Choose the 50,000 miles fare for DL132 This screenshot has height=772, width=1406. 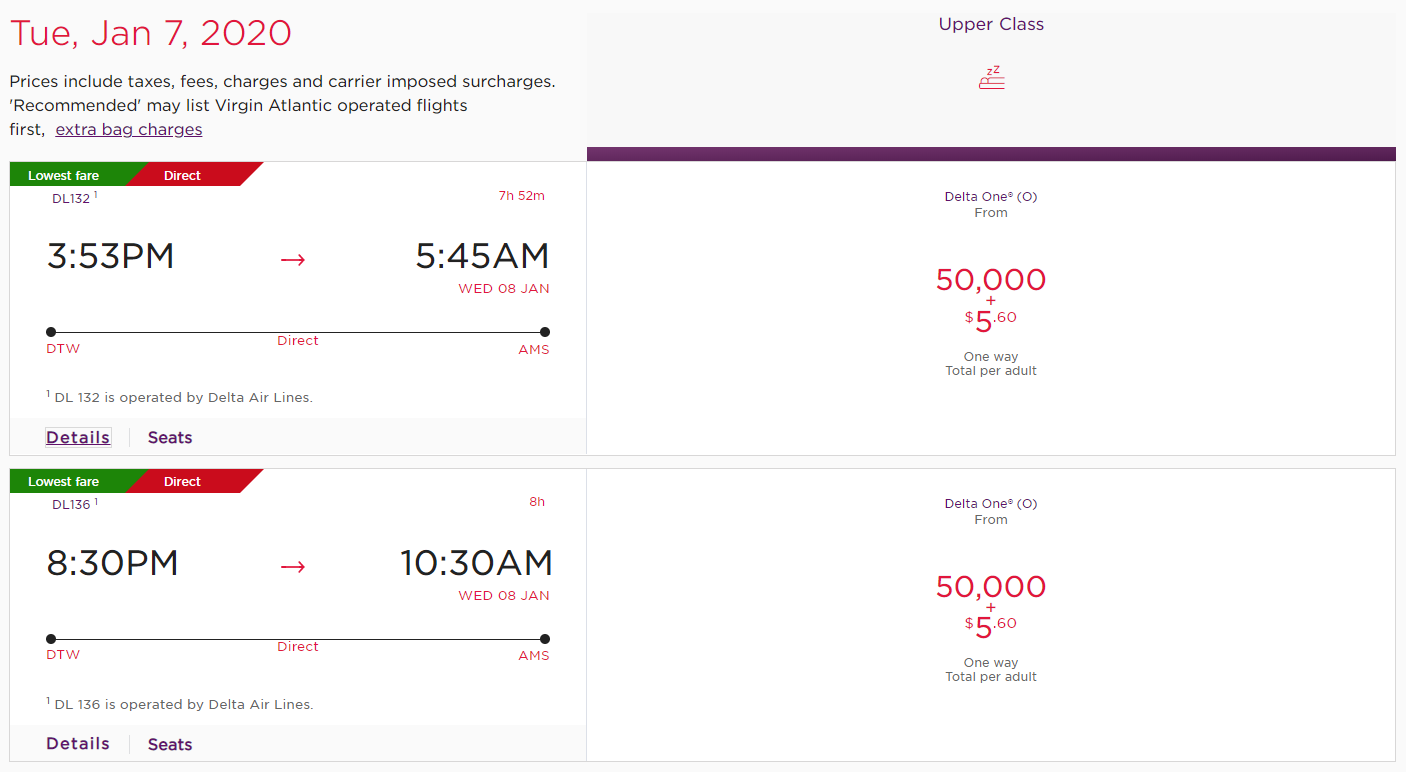(x=991, y=280)
